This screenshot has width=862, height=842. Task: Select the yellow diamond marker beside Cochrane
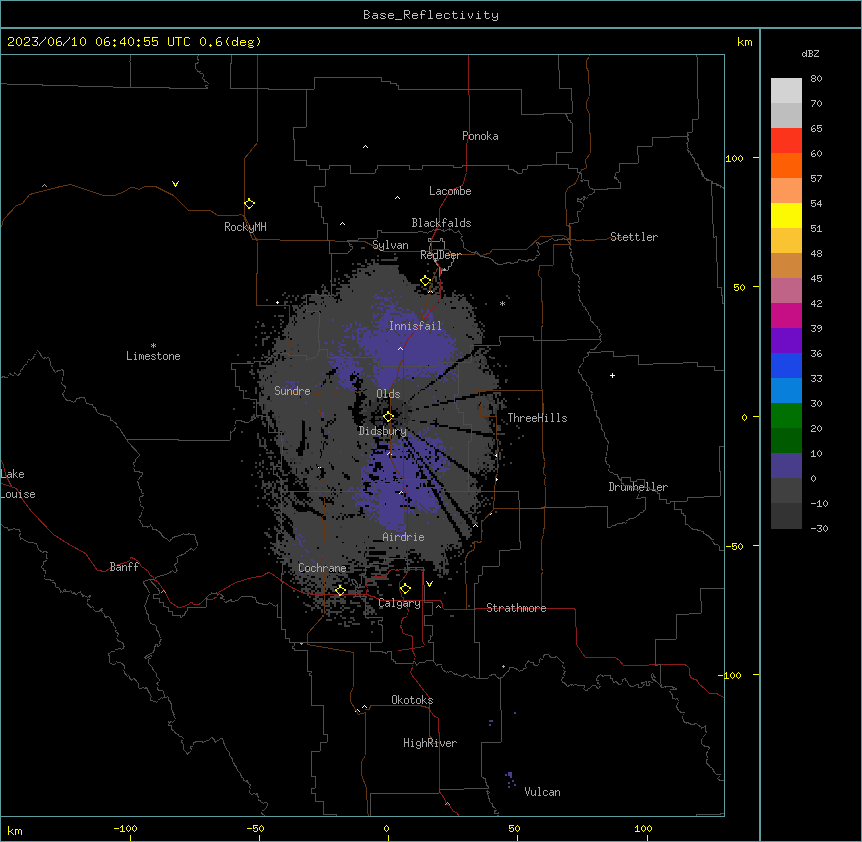(340, 590)
